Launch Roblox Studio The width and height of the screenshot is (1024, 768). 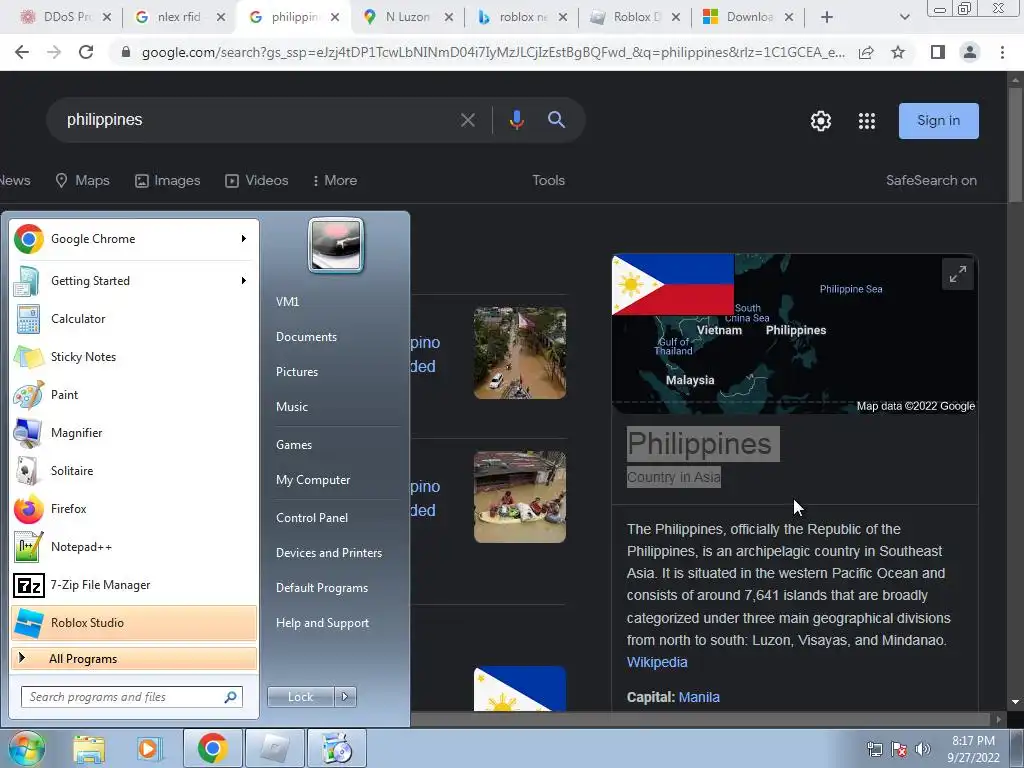coord(134,622)
